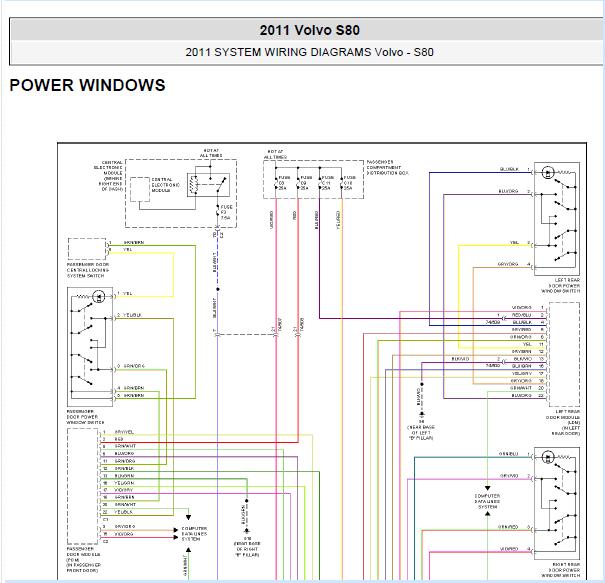
Task: Click the dashed box of the central locking system switch
Action: pos(87,249)
